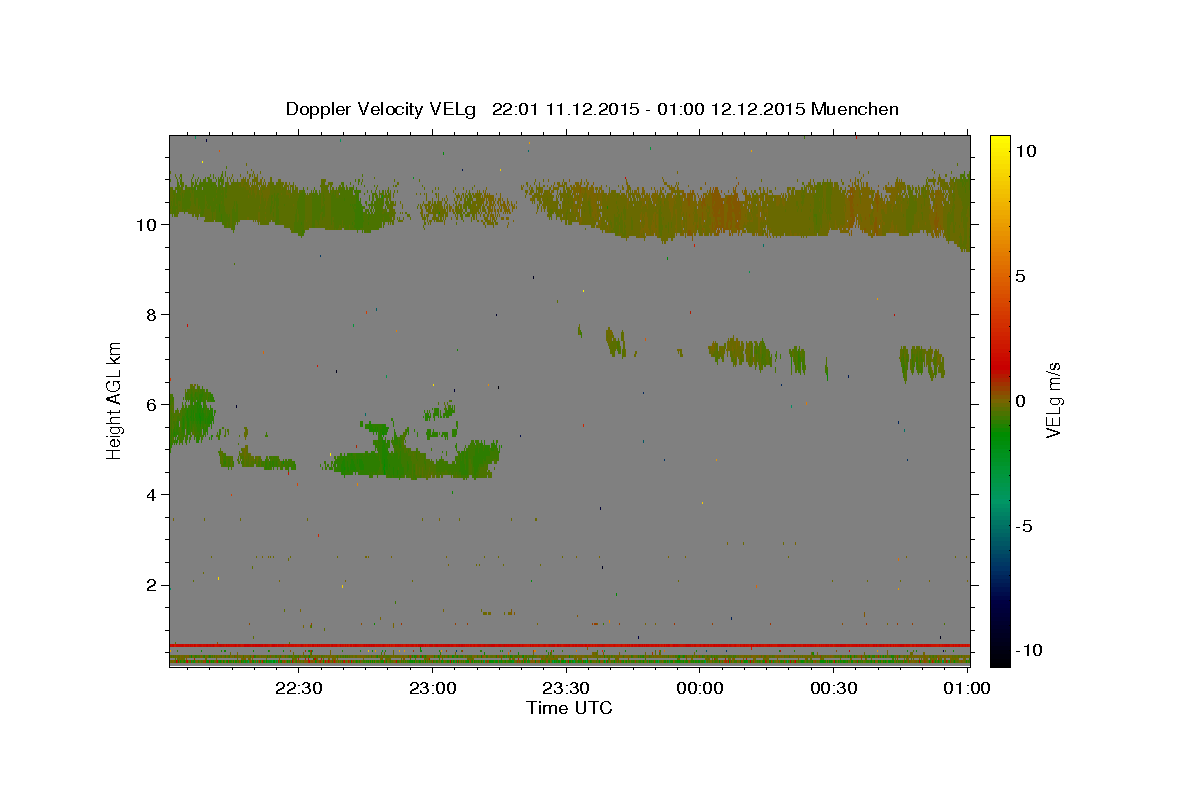Screen dimensions: 1200x800
Task: Click the height tick label 2
Action: [x=153, y=585]
